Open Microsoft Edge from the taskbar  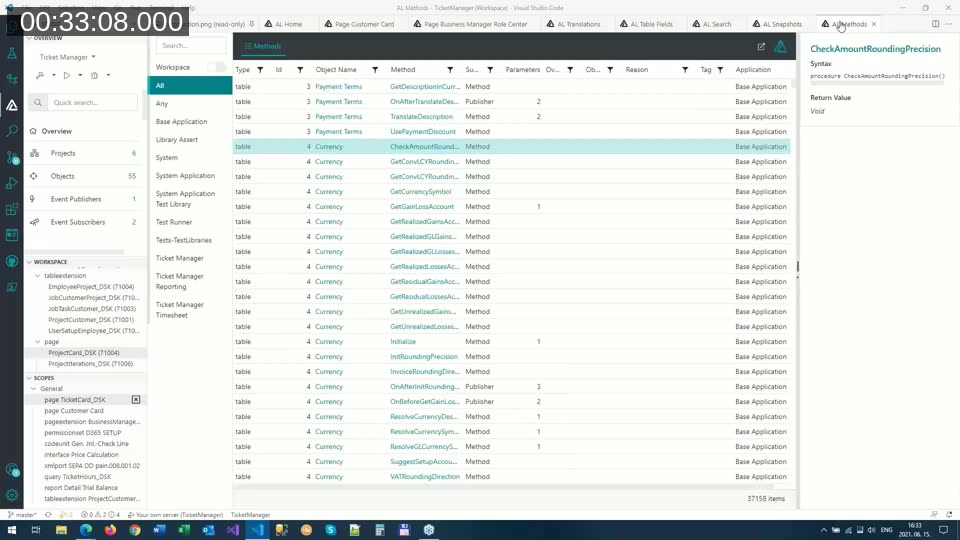[x=86, y=530]
